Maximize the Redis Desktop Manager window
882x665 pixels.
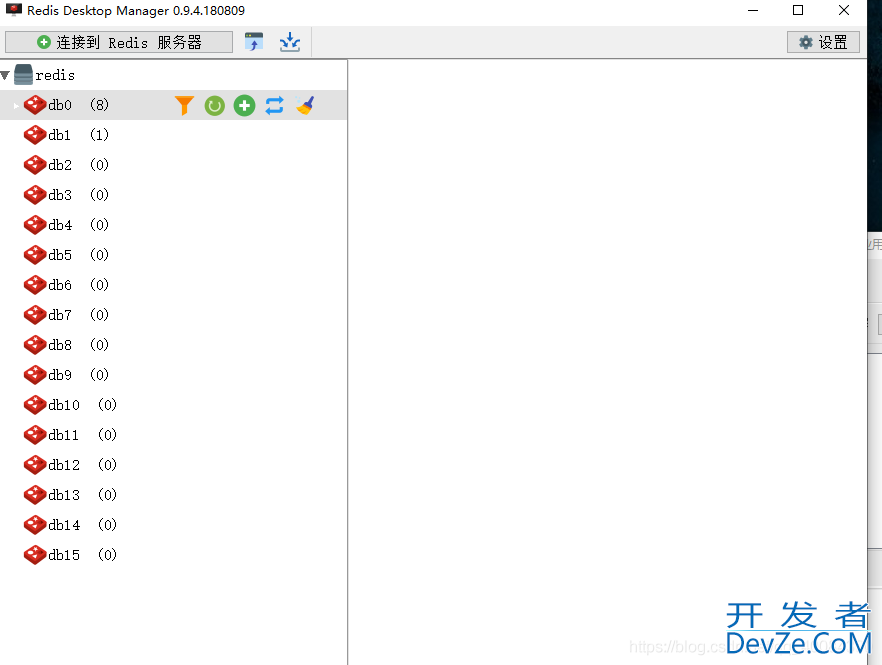(x=798, y=10)
